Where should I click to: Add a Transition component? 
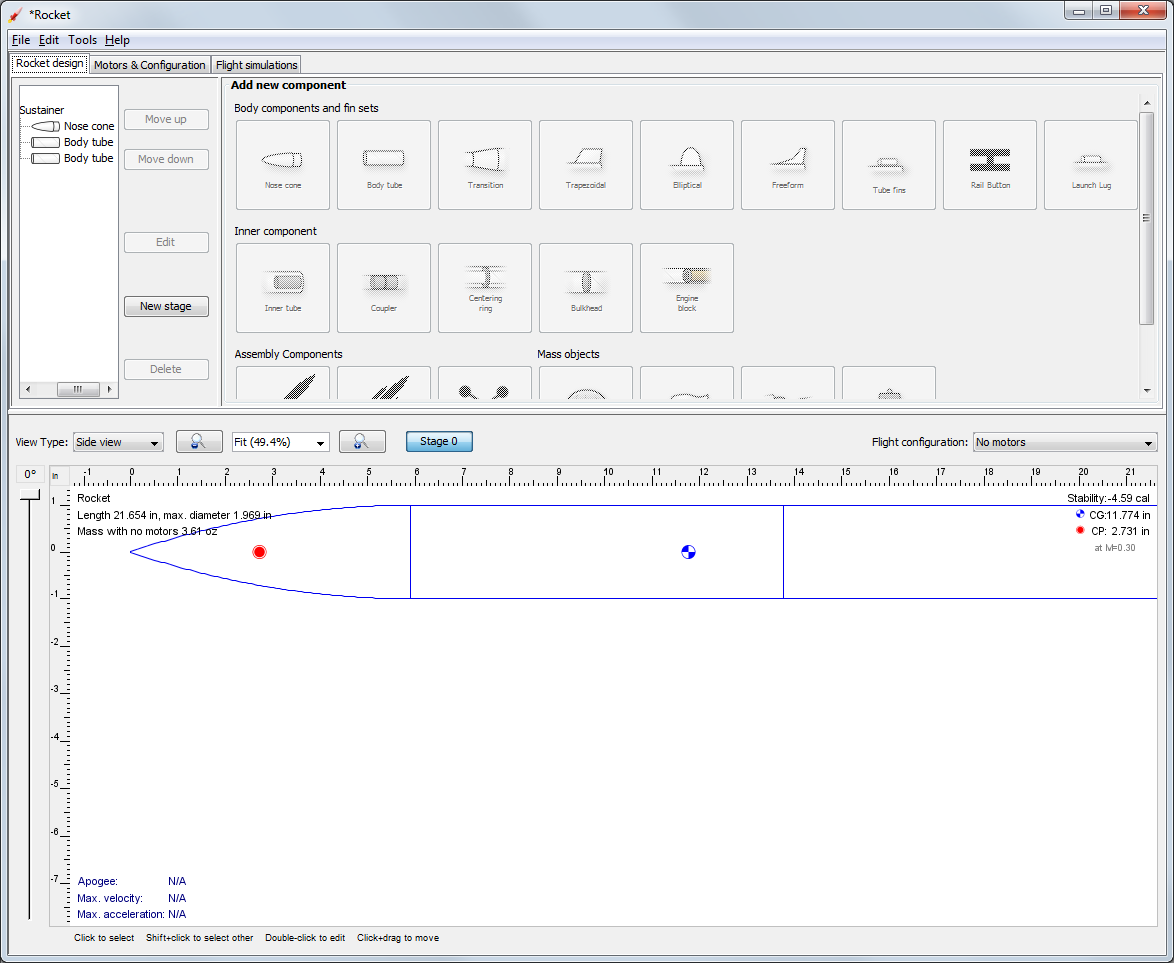[x=484, y=165]
